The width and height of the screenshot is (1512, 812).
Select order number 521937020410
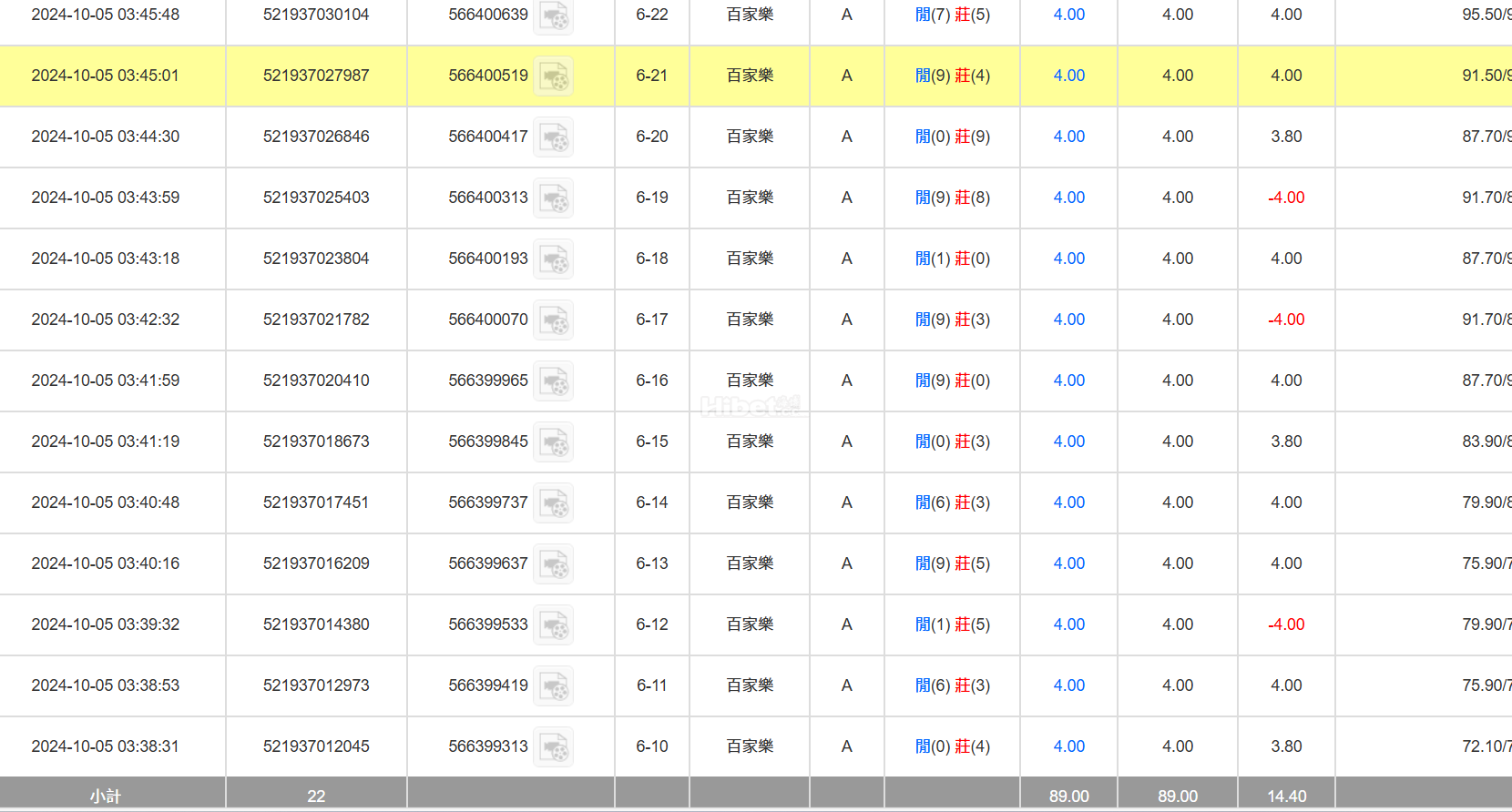click(316, 381)
